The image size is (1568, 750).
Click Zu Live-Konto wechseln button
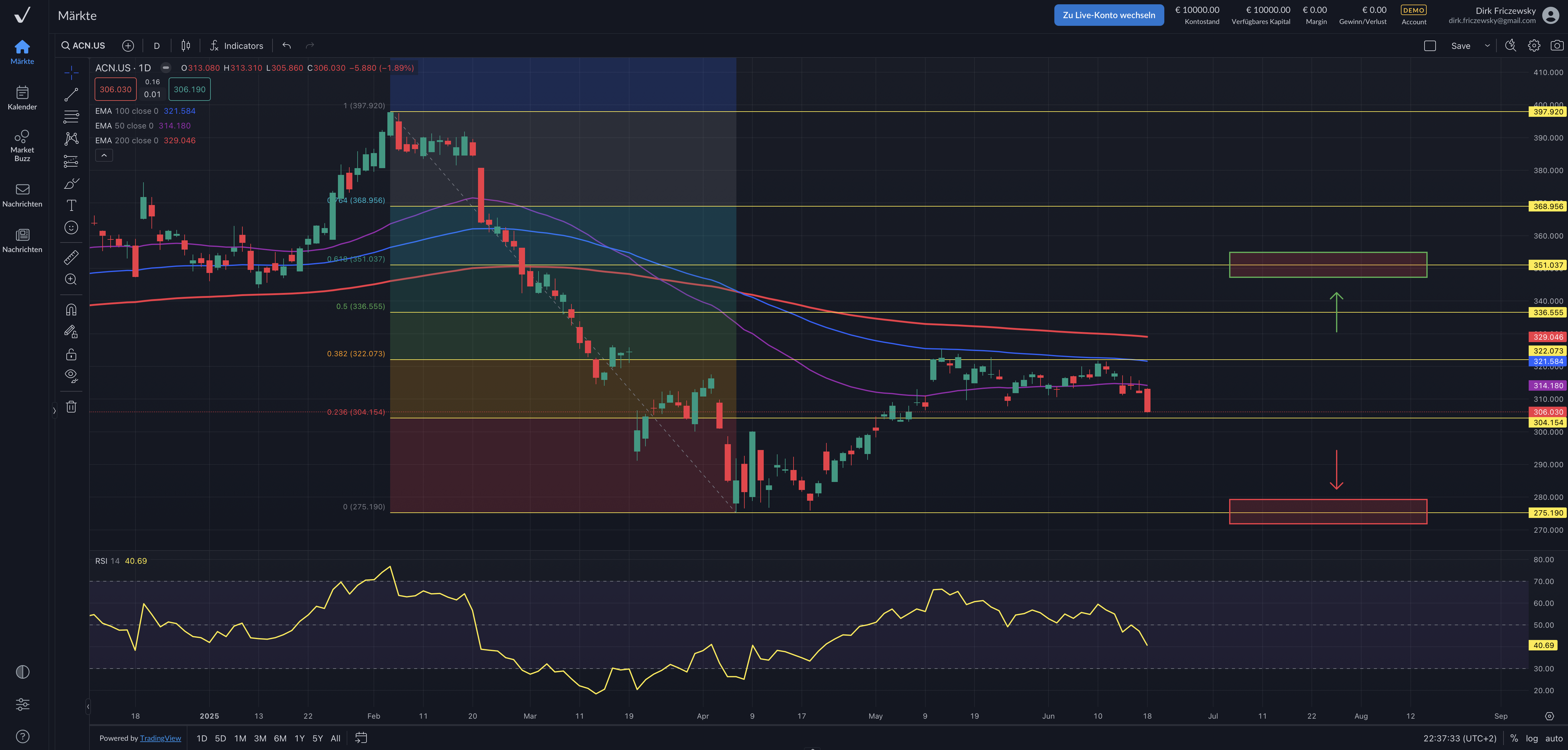tap(1108, 15)
